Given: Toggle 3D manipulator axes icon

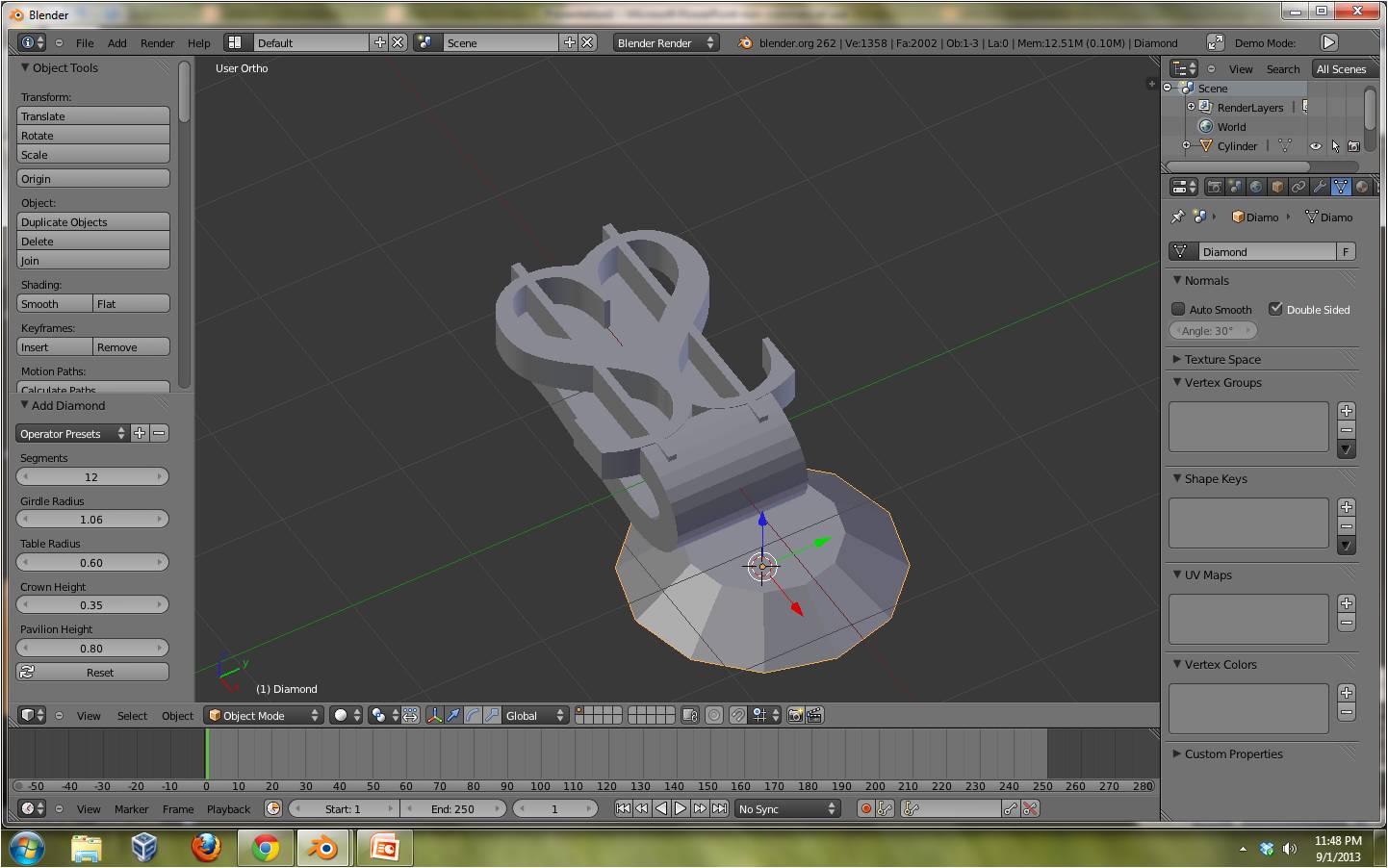Looking at the screenshot, I should (x=434, y=715).
